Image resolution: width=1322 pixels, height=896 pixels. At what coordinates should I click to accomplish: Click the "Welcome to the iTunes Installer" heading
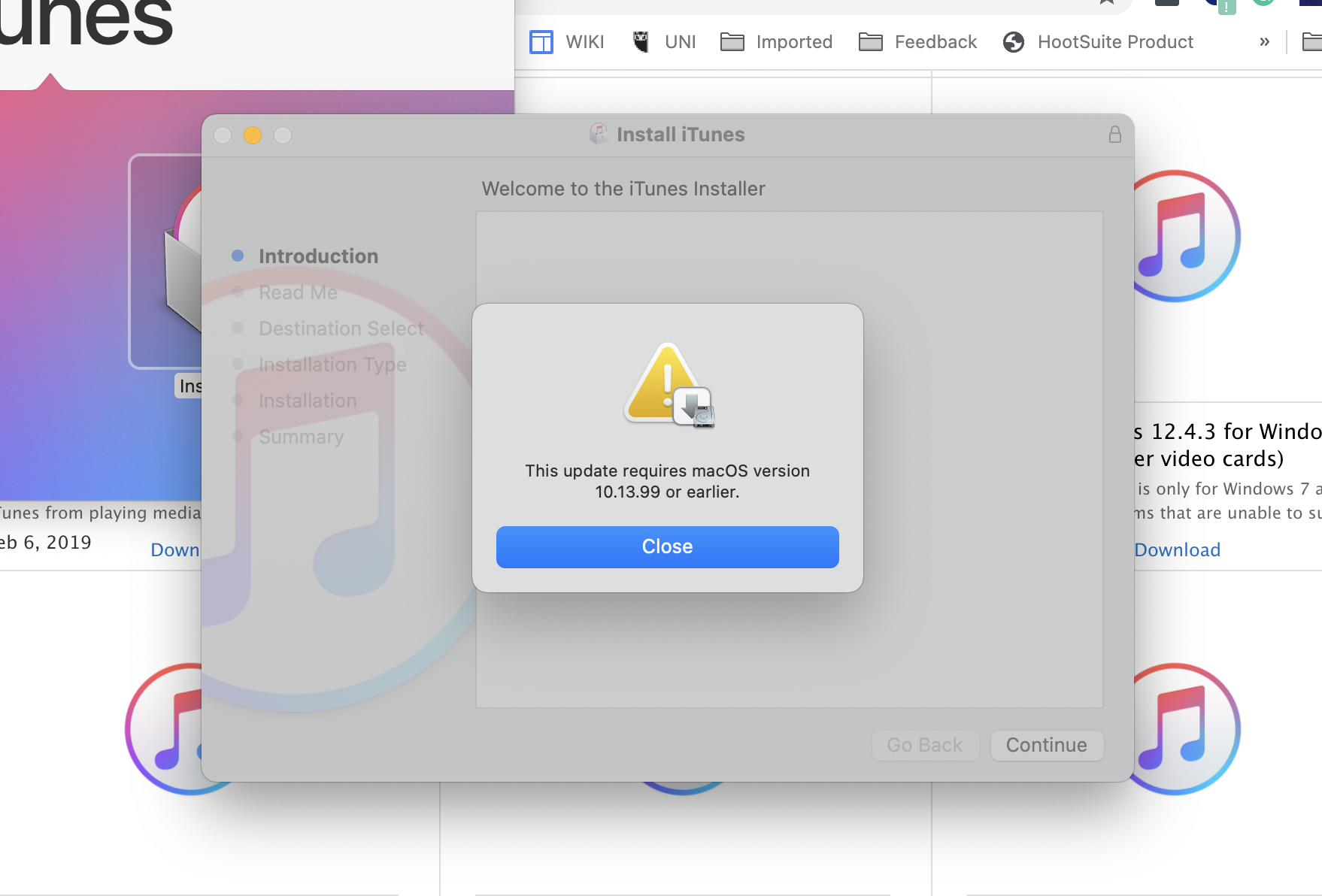[x=623, y=189]
